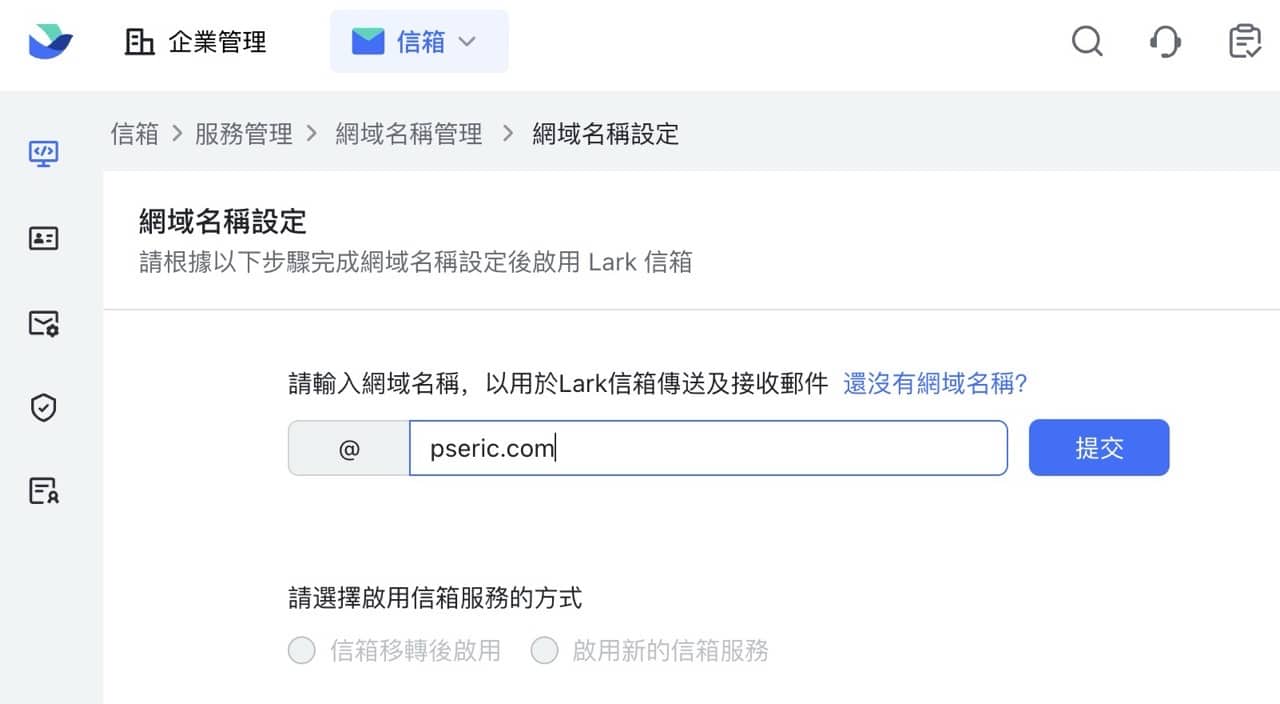
Task: Open the contact card sidebar icon
Action: point(43,238)
